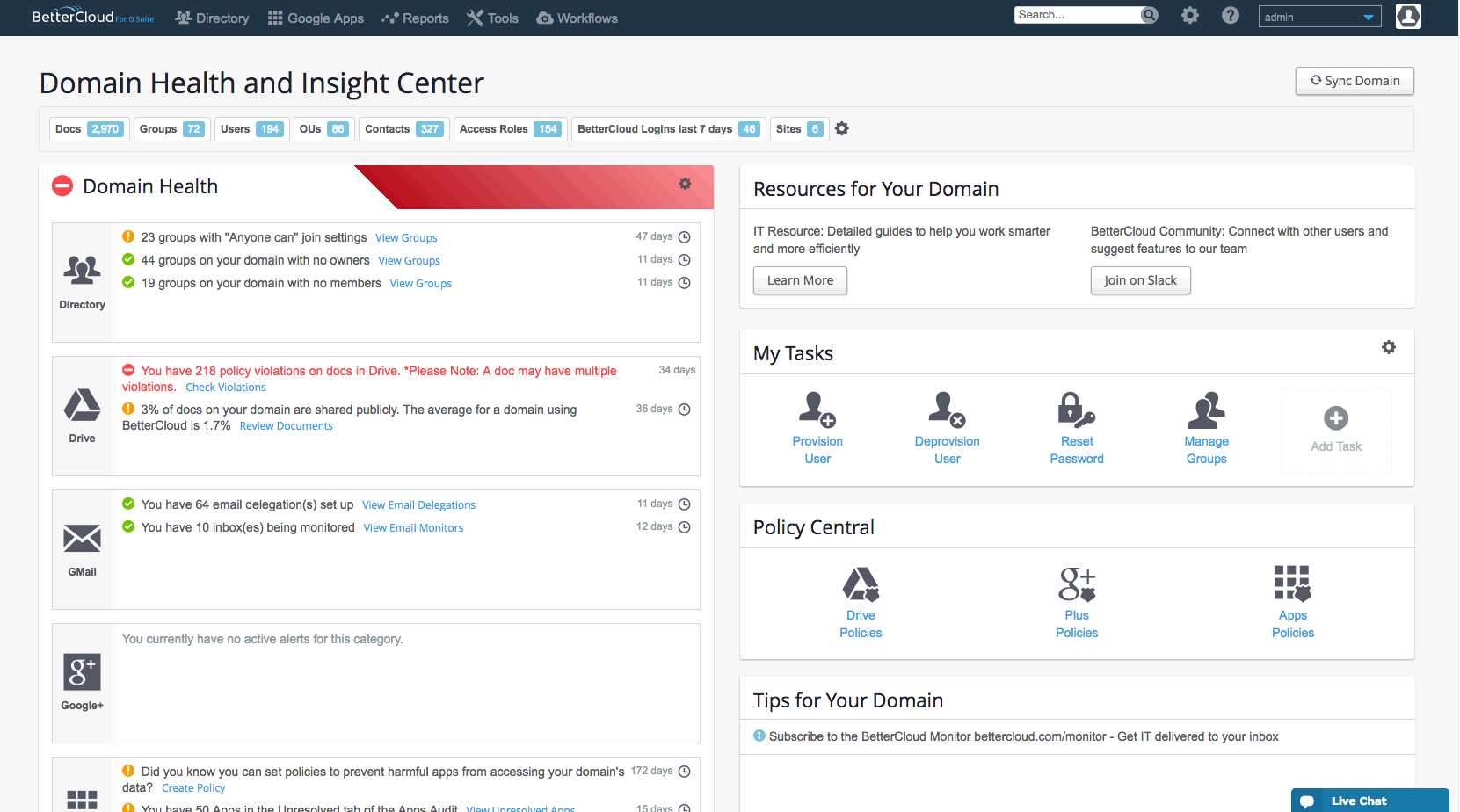Open the Groups 72 stat
This screenshot has height=812, width=1460.
click(x=171, y=129)
